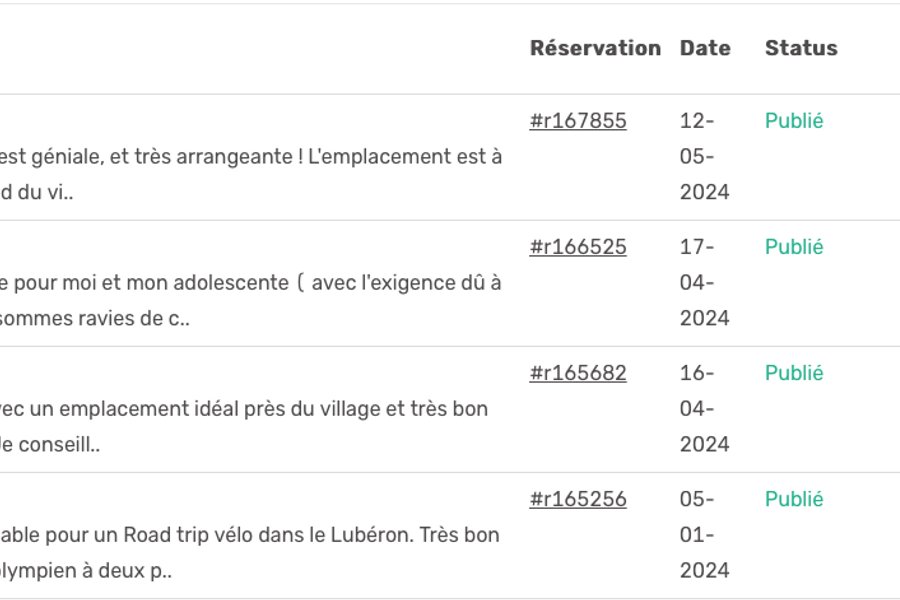Open review saying "géniale, et très arrangeante"
Image resolution: width=900 pixels, height=600 pixels.
250,157
